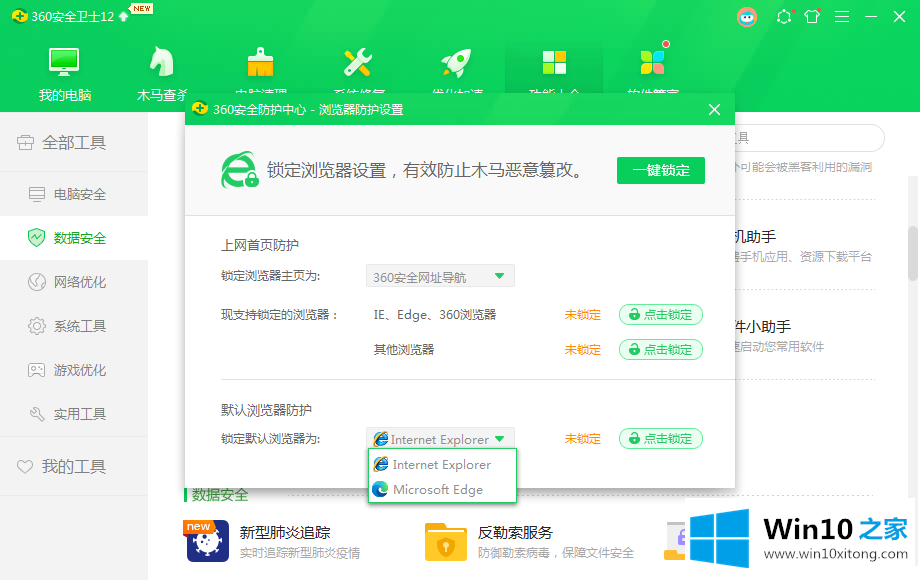Choose Microsoft Edge from the dropdown list
Image resolution: width=920 pixels, height=580 pixels.
[x=438, y=490]
